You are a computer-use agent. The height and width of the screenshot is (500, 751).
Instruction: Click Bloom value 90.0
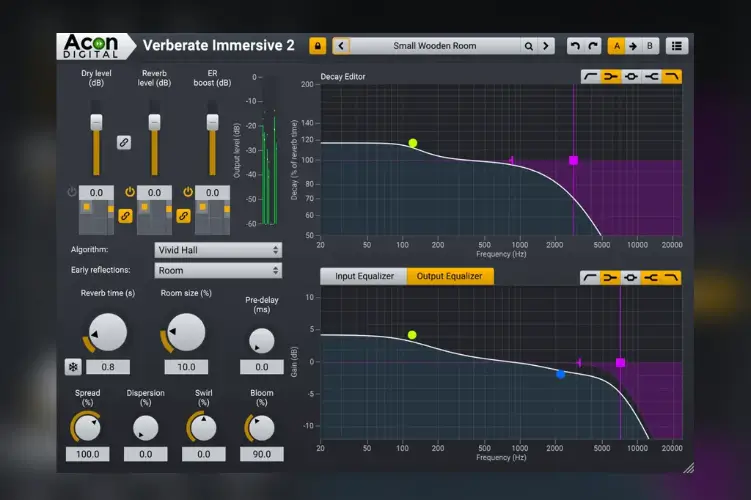pyautogui.click(x=262, y=455)
